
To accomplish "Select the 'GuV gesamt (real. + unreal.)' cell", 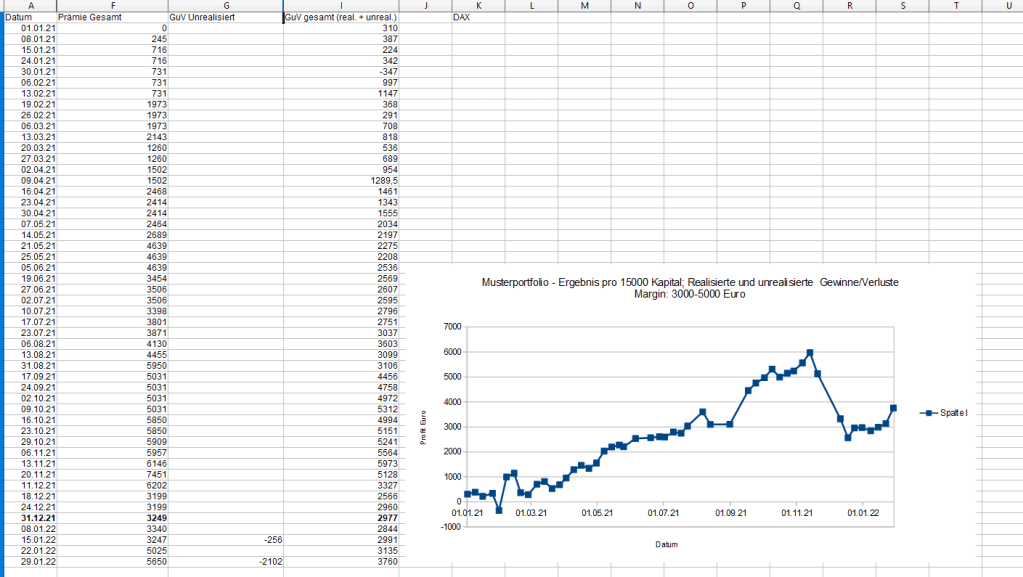I will click(x=340, y=17).
